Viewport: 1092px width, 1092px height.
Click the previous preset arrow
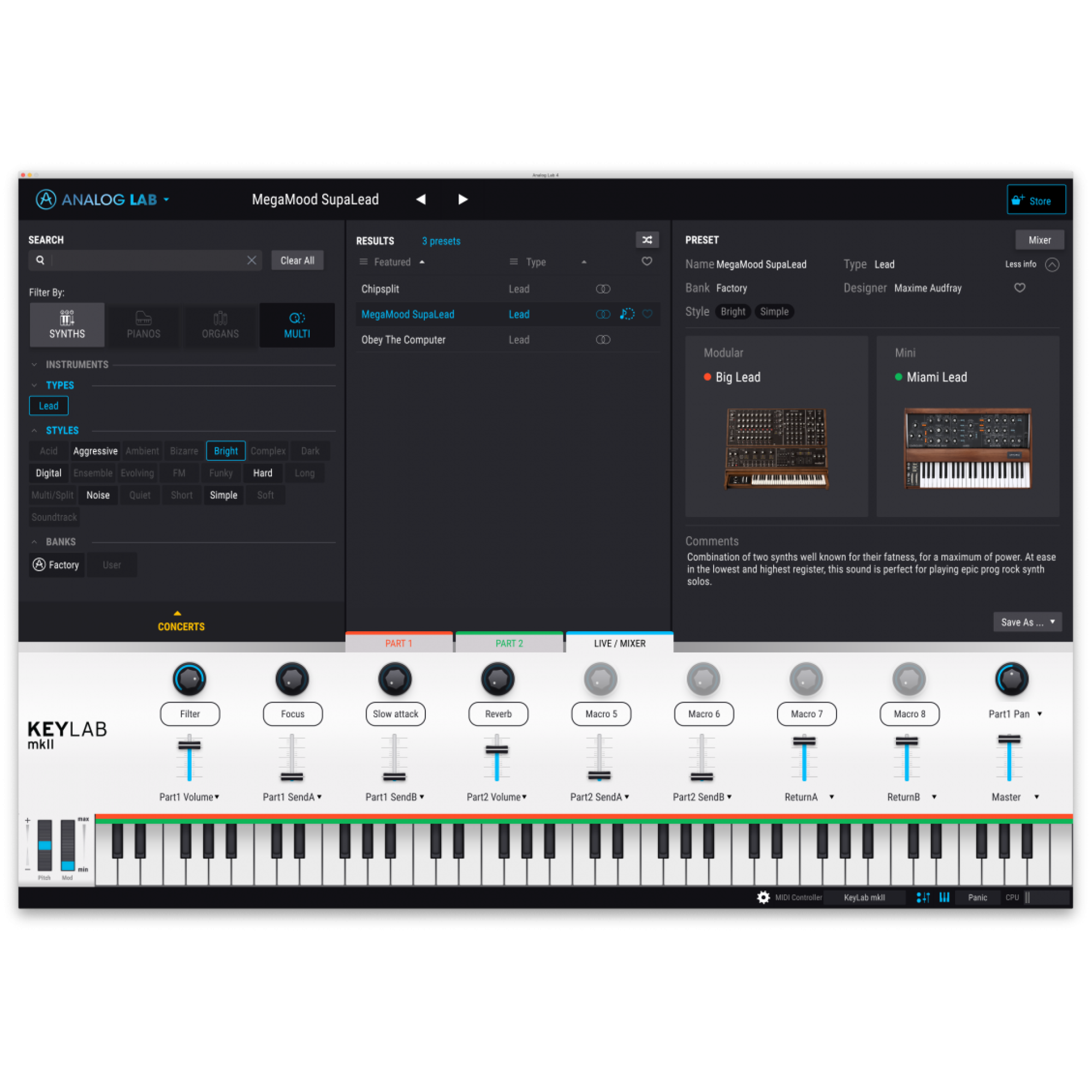coord(421,199)
